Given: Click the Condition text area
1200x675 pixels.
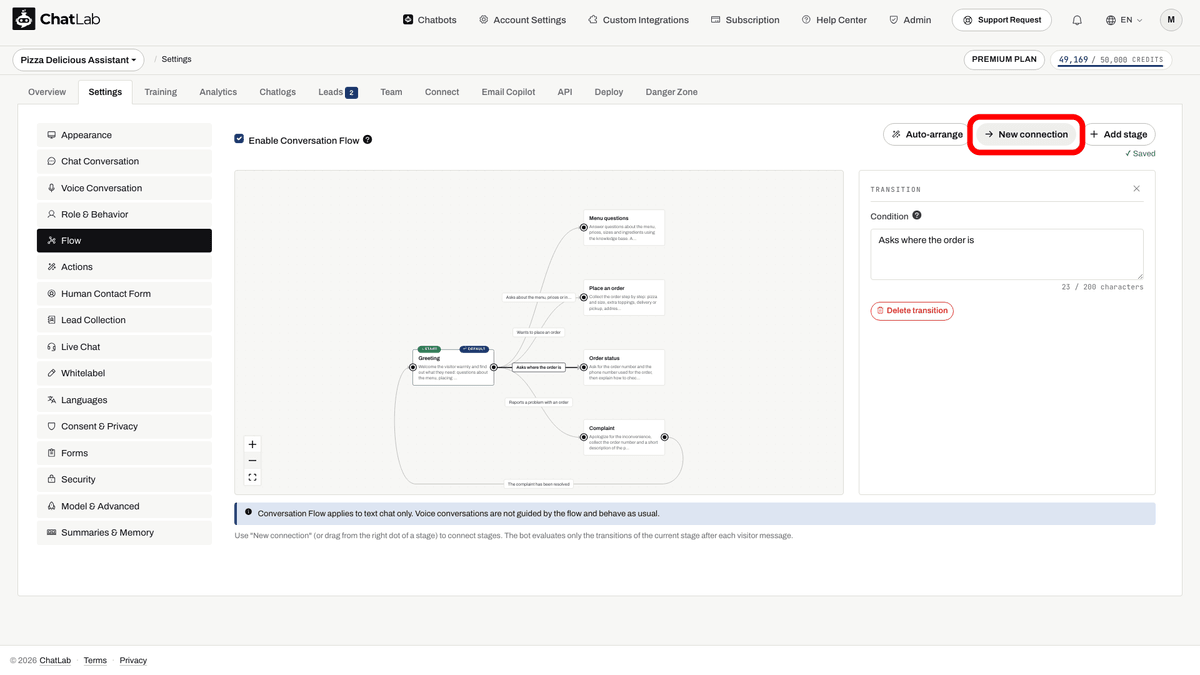Looking at the screenshot, I should coord(1007,254).
